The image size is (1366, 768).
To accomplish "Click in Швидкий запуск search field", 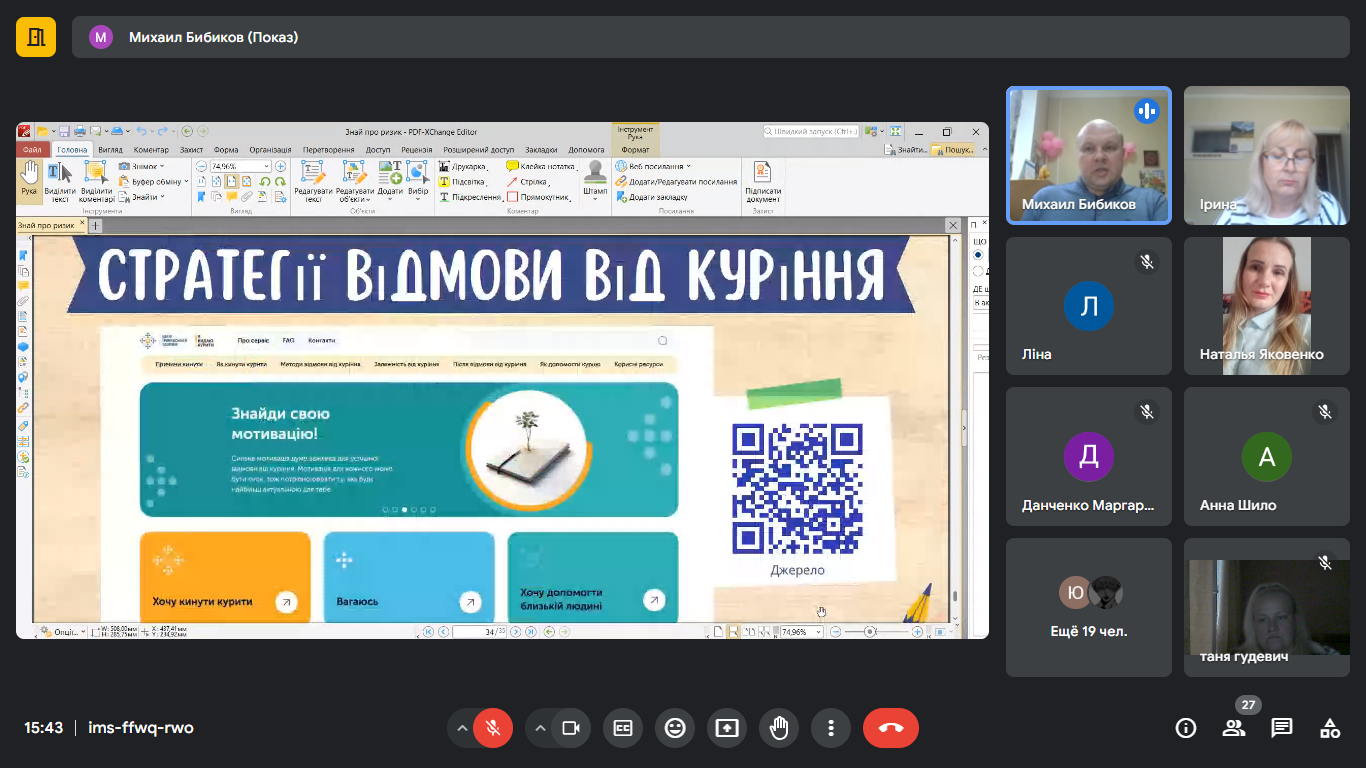I will (811, 131).
